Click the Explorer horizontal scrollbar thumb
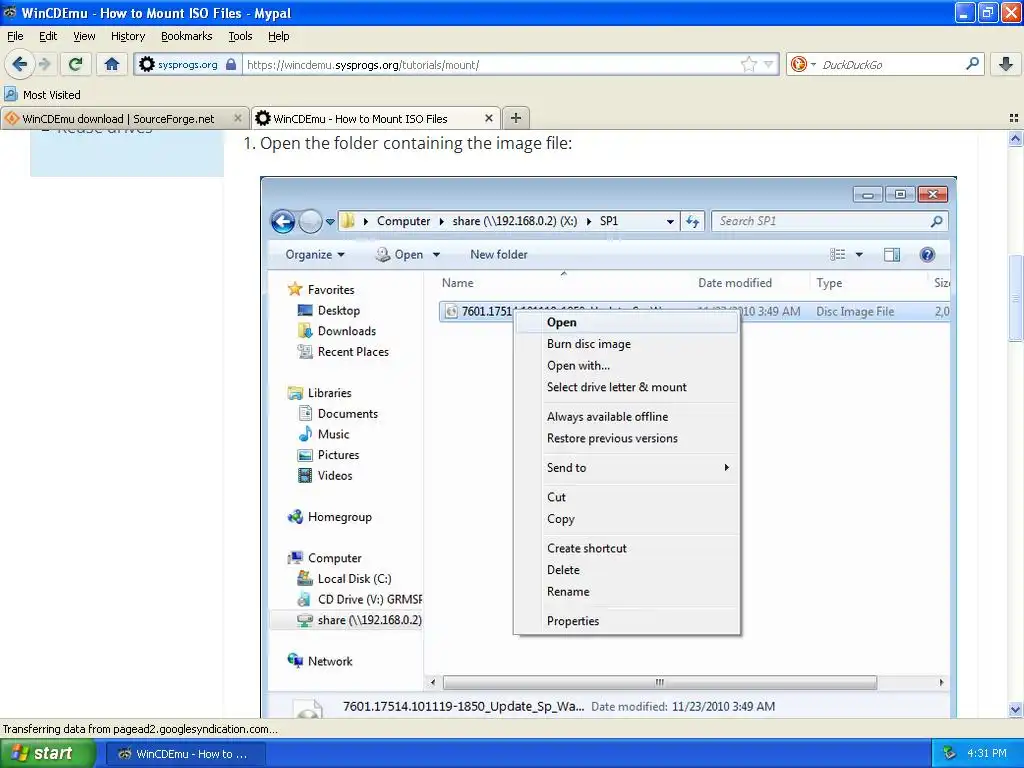1024x768 pixels. 660,682
